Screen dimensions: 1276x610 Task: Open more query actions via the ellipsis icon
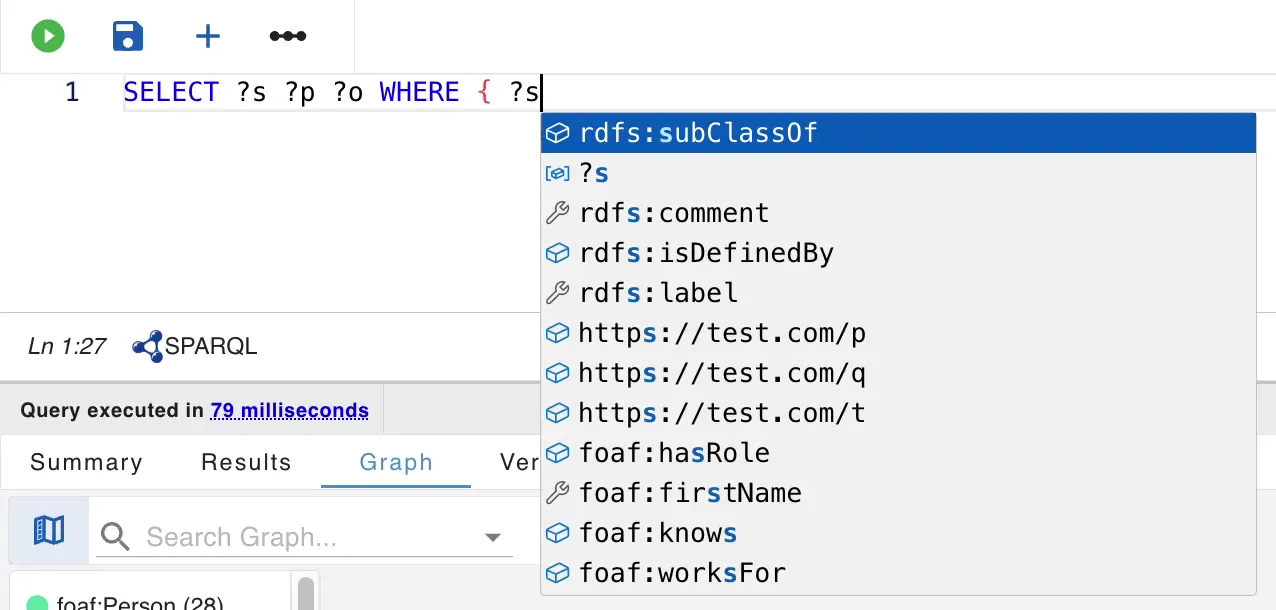click(287, 35)
